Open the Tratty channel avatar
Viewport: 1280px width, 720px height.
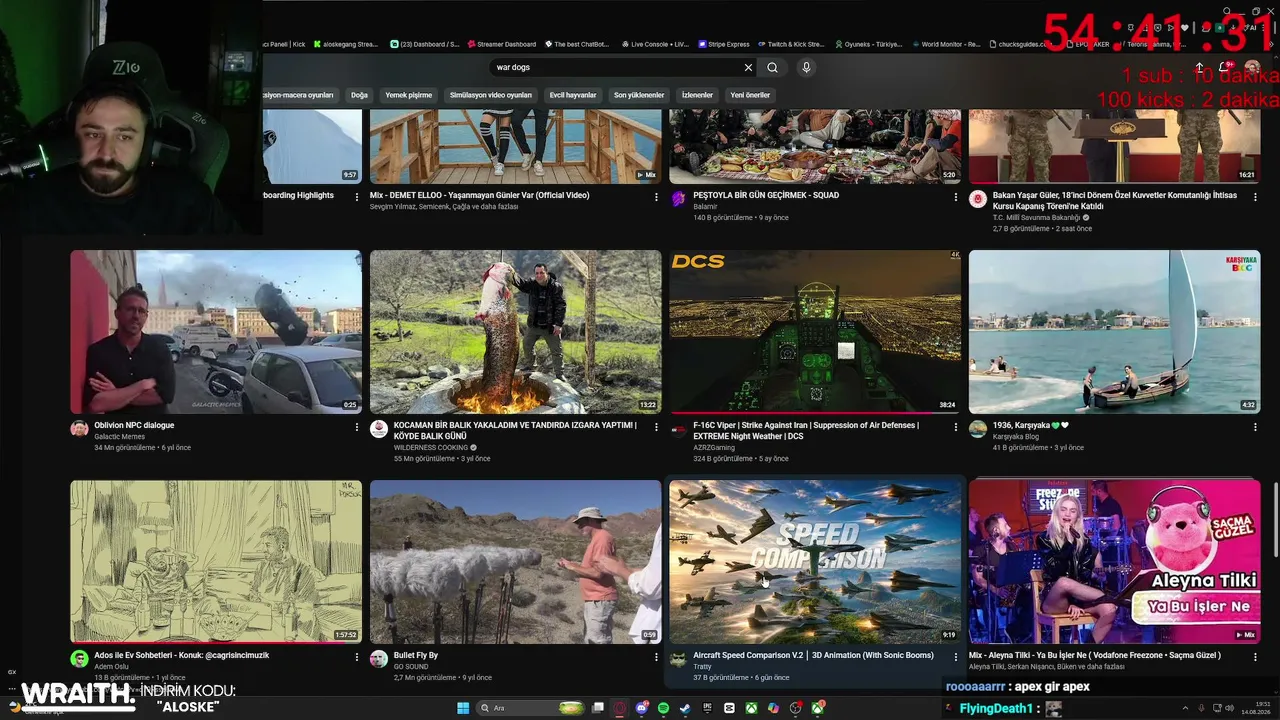(x=679, y=659)
